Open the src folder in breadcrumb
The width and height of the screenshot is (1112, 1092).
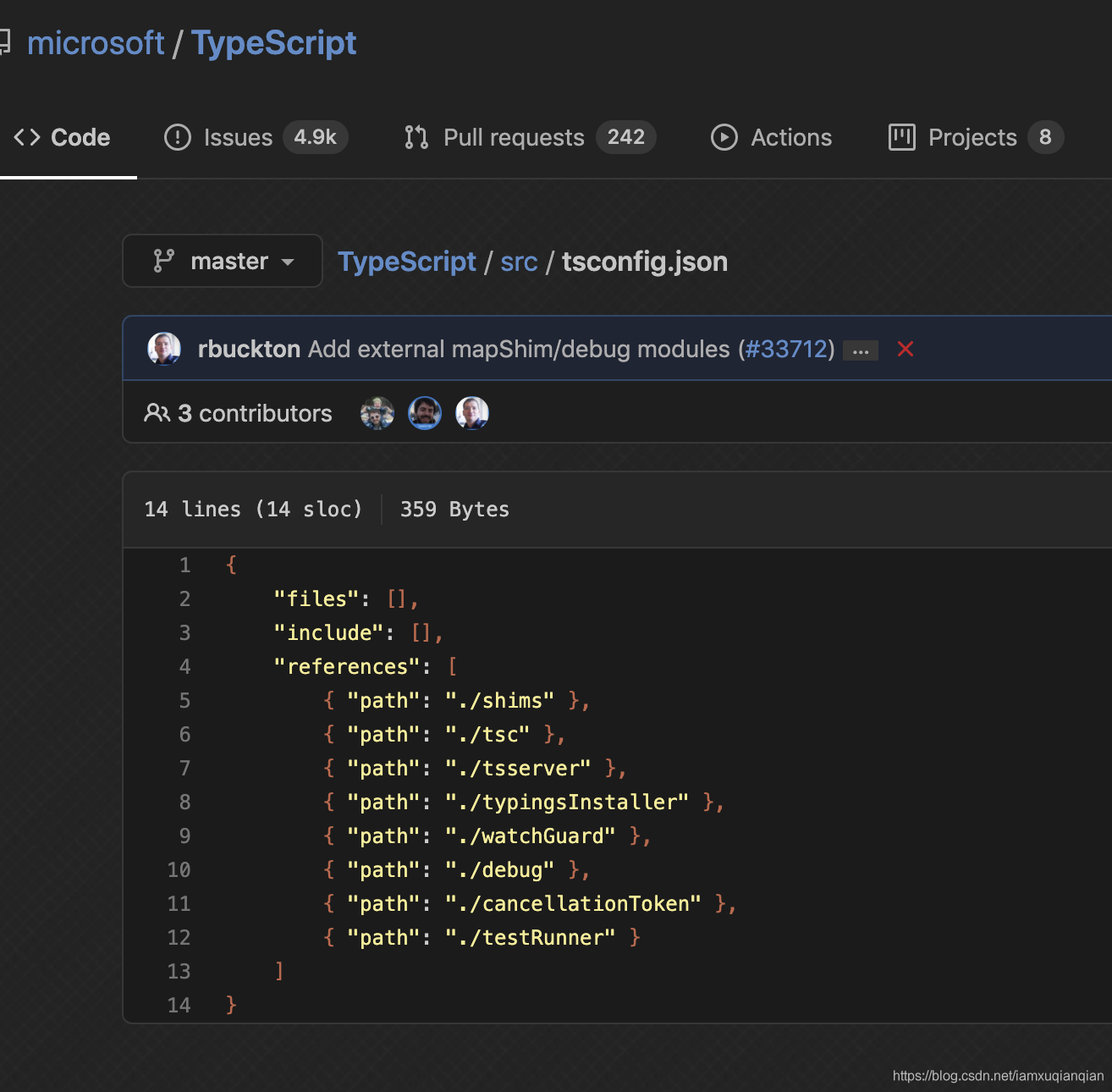[519, 262]
